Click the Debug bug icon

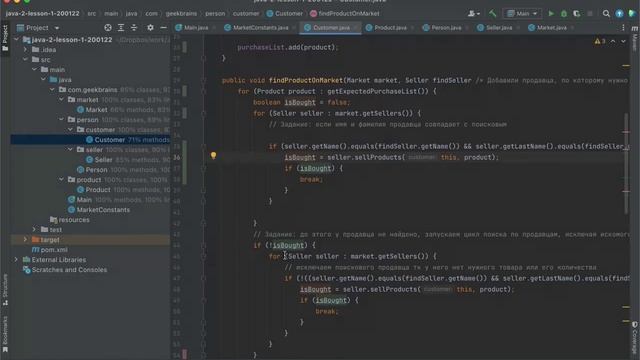coord(564,13)
